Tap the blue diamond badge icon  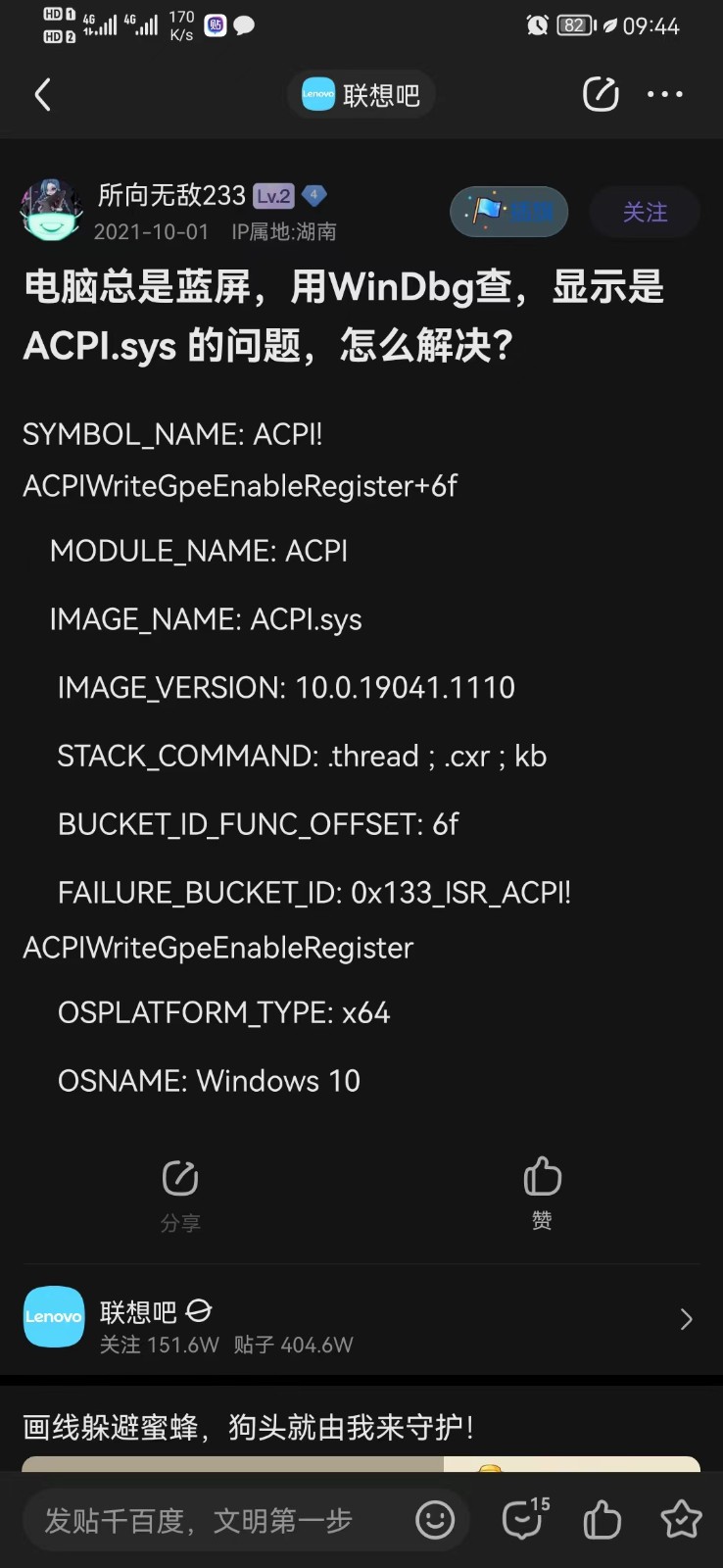(x=313, y=195)
